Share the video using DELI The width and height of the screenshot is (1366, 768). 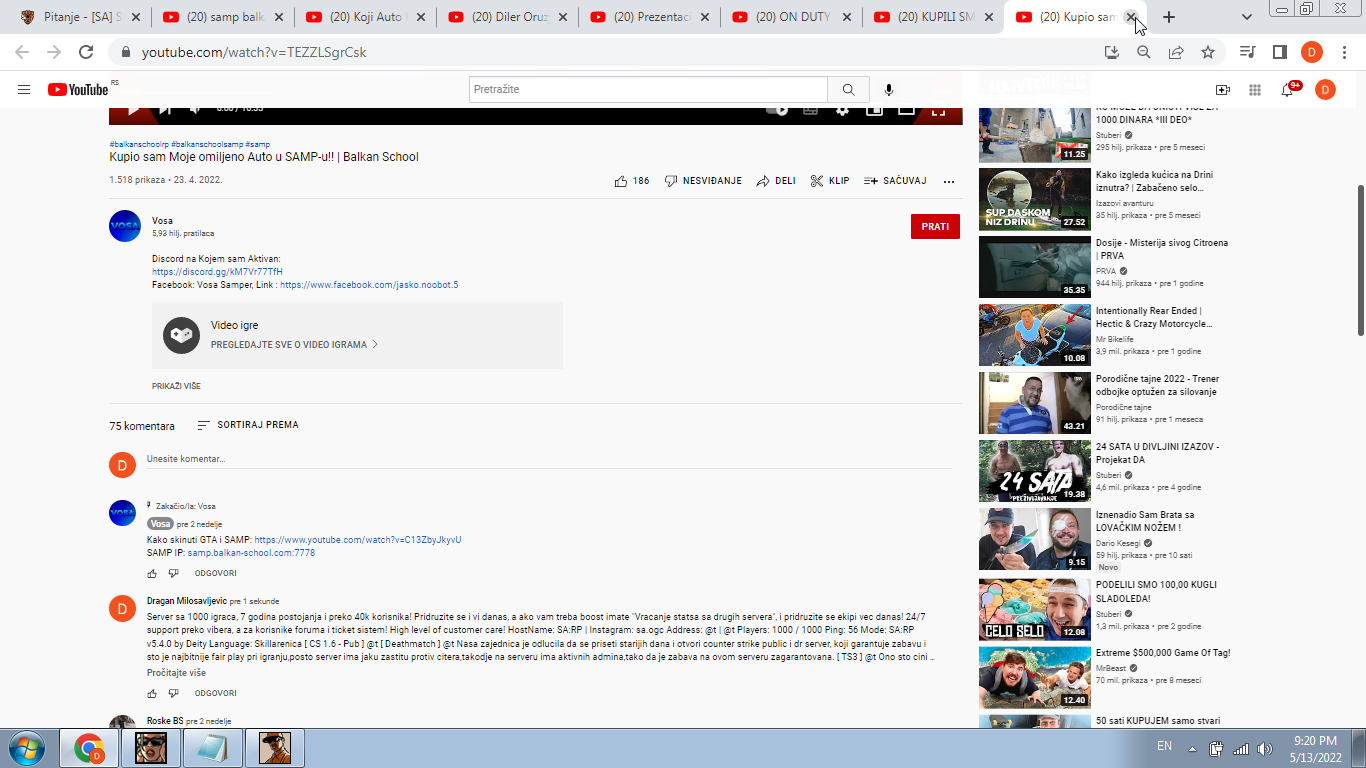tap(776, 181)
